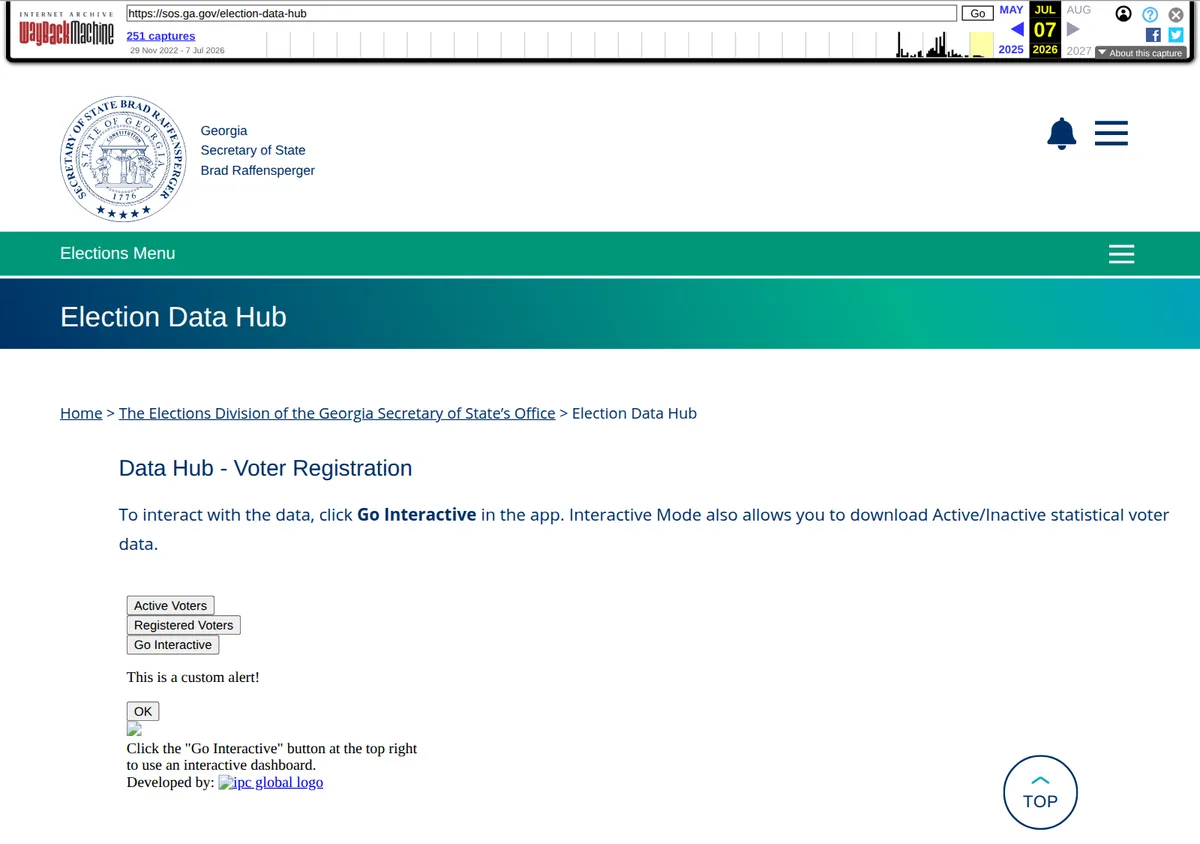Image resolution: width=1200 pixels, height=844 pixels.
Task: Click the broken image icon below OK
Action: [x=134, y=729]
